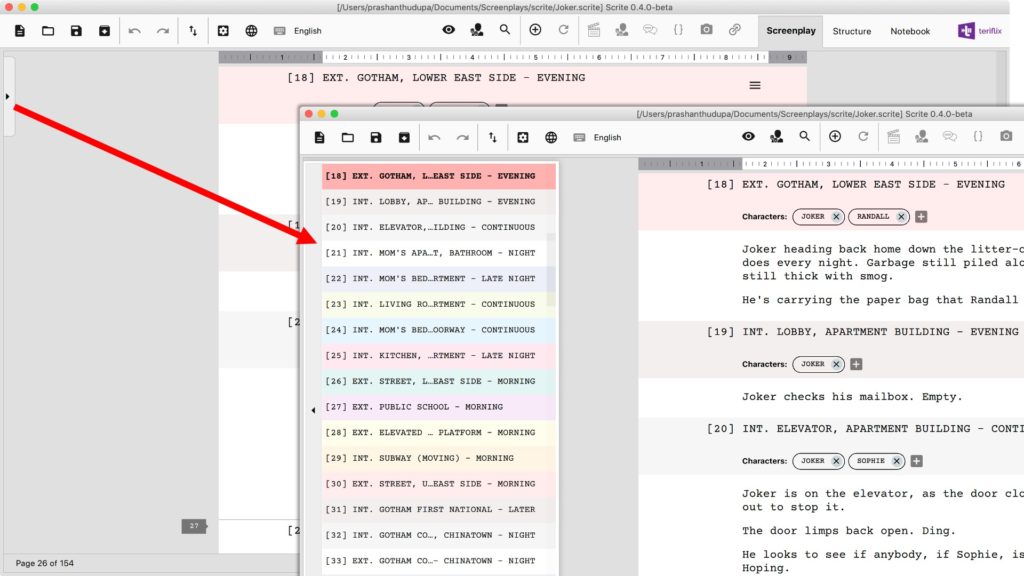The width and height of the screenshot is (1024, 576).
Task: Remove RANDALL tag from scene 18
Action: [901, 217]
